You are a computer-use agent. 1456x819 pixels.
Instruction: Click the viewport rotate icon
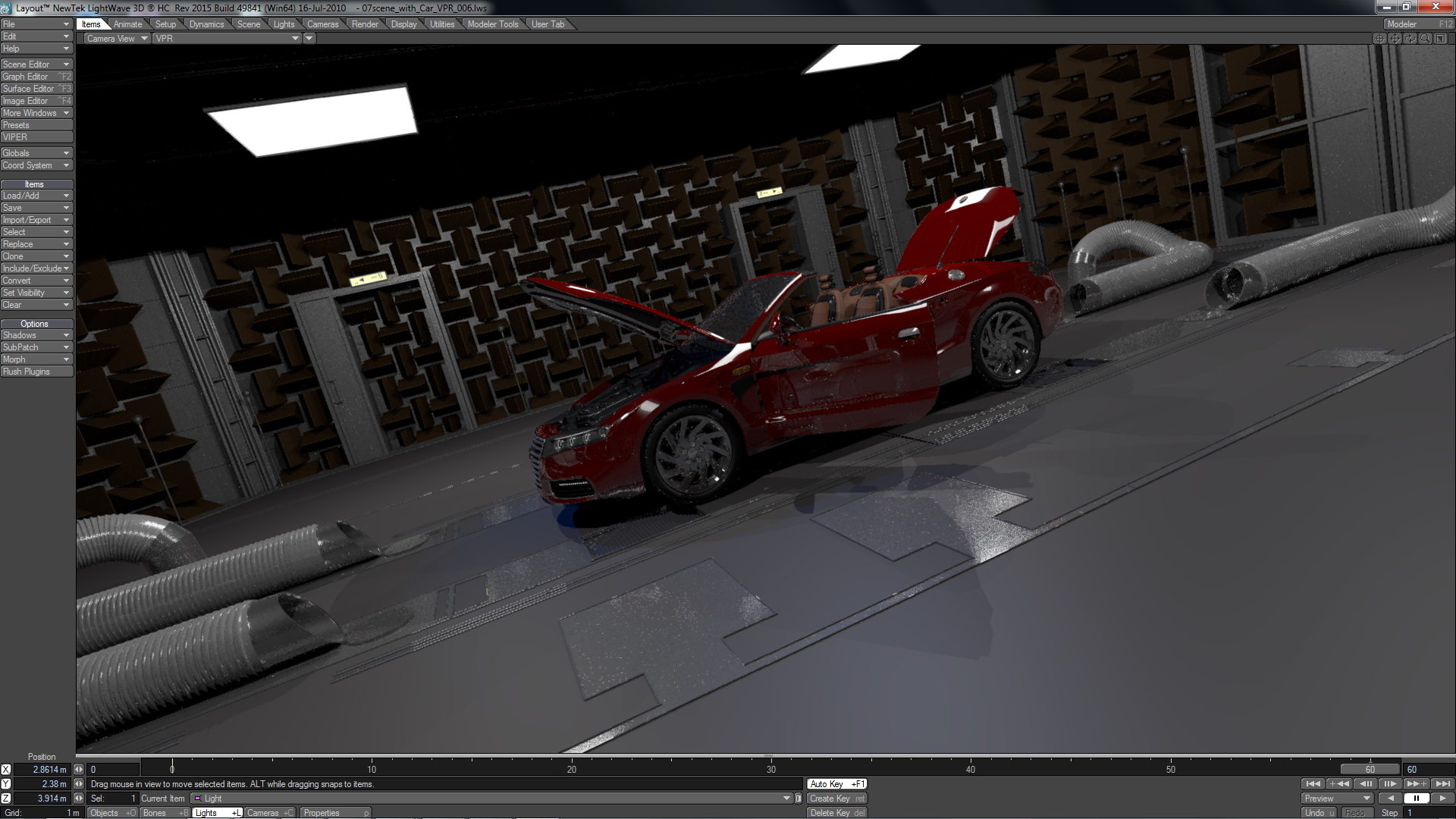click(x=1410, y=39)
